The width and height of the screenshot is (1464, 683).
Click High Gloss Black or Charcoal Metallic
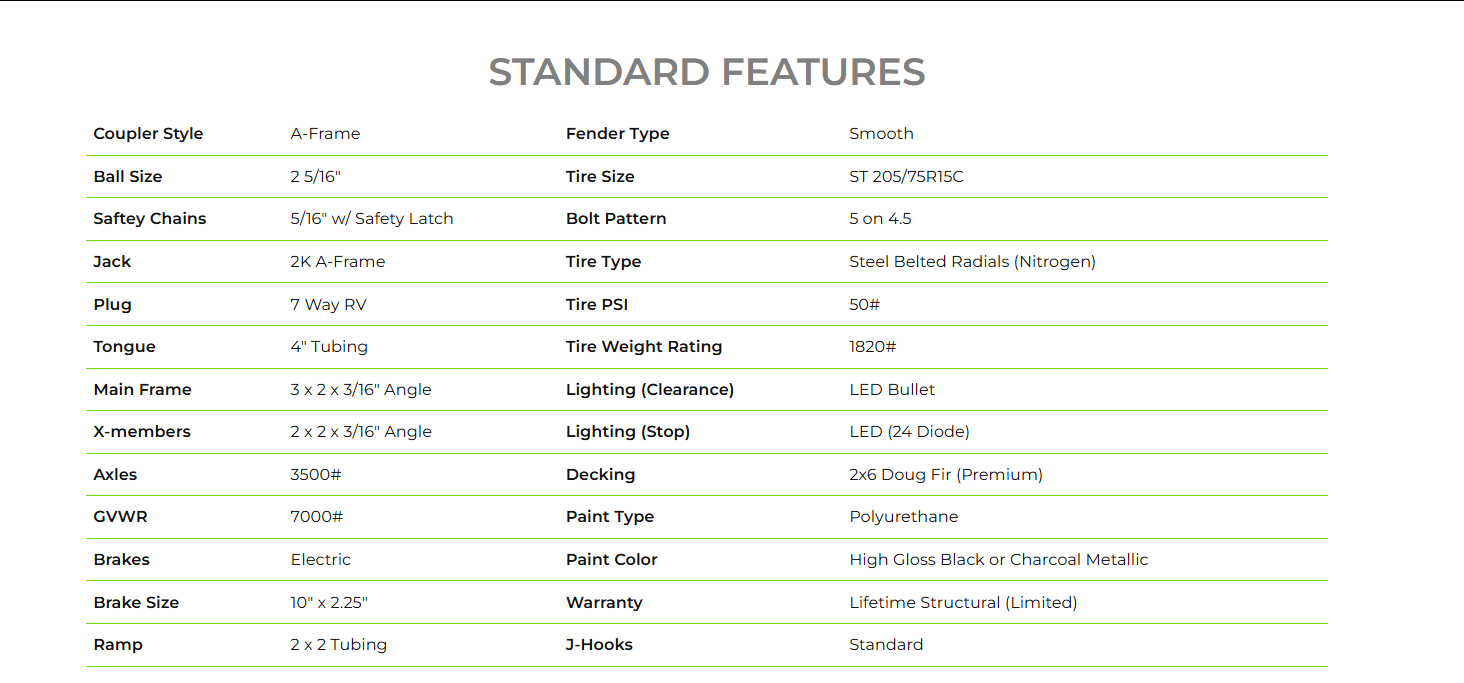pyautogui.click(x=999, y=560)
